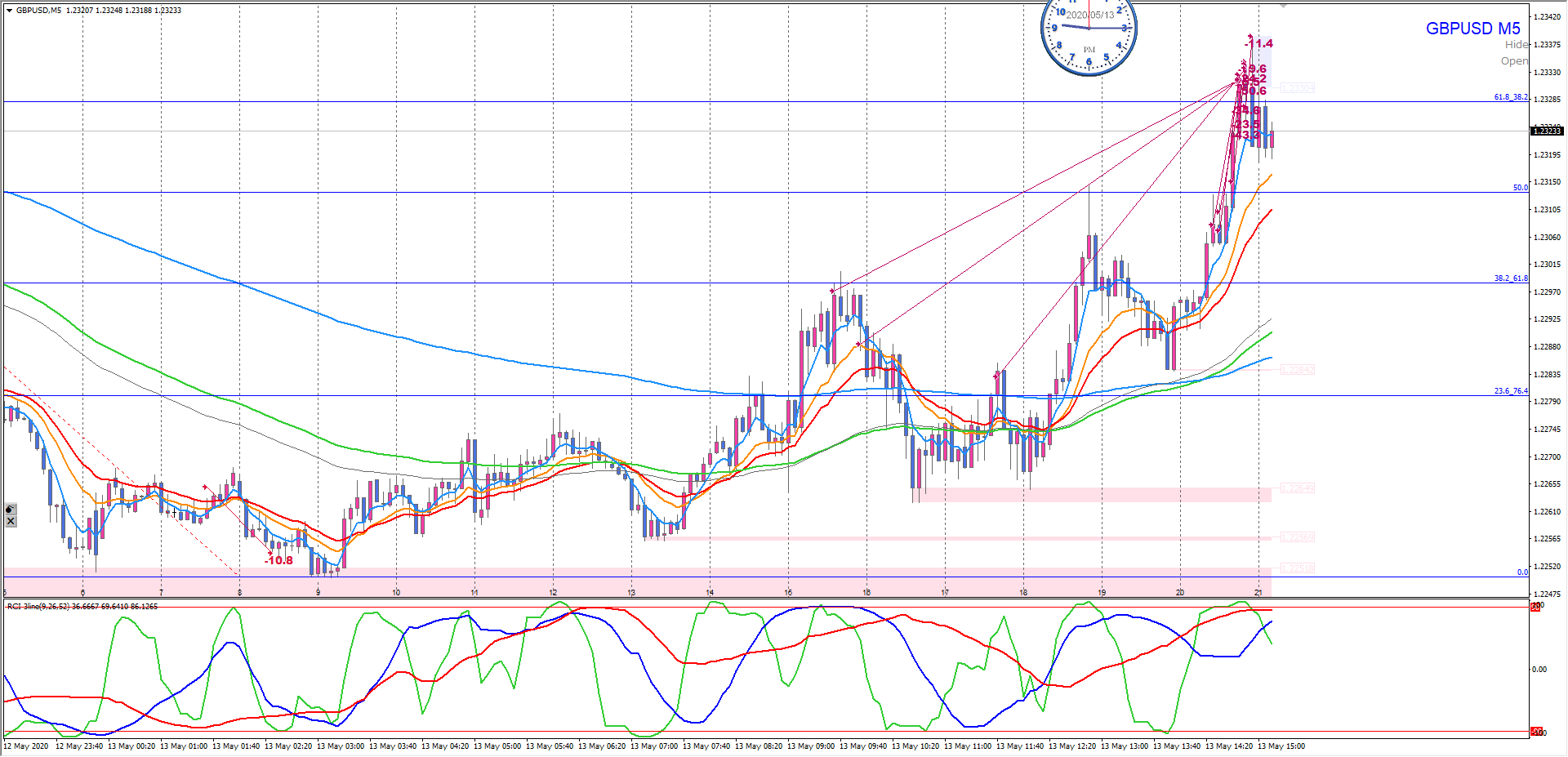The image size is (1568, 757).
Task: Open the GBPUSD,M5 dropdown arrow at top-left
Action: [x=9, y=11]
